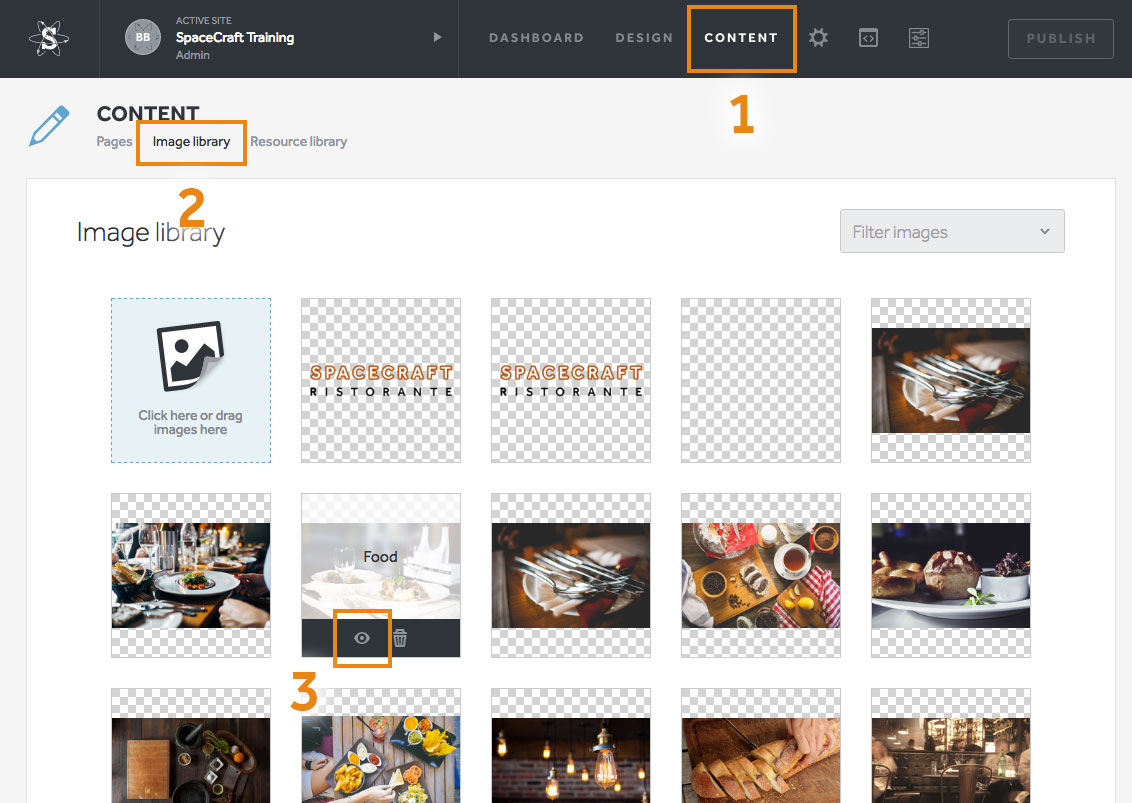Click the Food image label

coord(380,557)
